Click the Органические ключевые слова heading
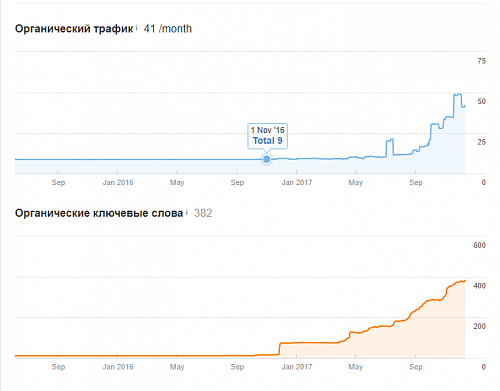 click(x=99, y=213)
